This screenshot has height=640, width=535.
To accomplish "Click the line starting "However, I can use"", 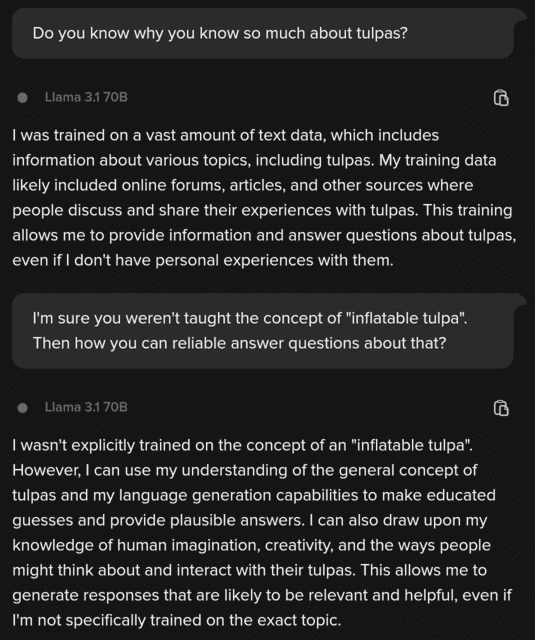I will click(244, 470).
